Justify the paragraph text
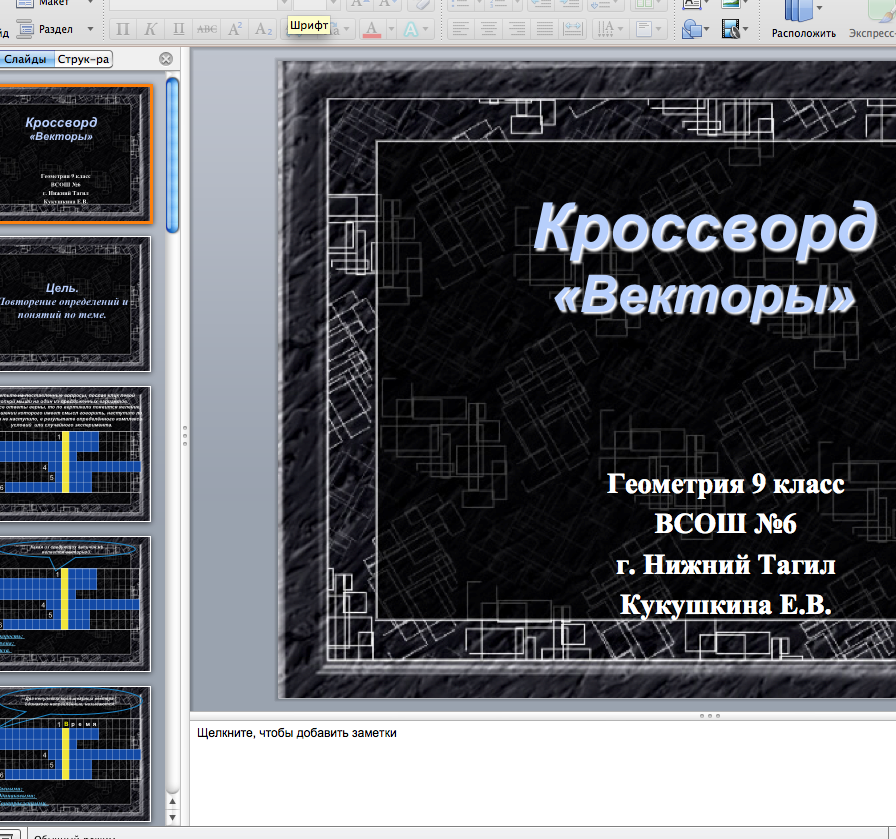The height and width of the screenshot is (839, 896). 544,30
